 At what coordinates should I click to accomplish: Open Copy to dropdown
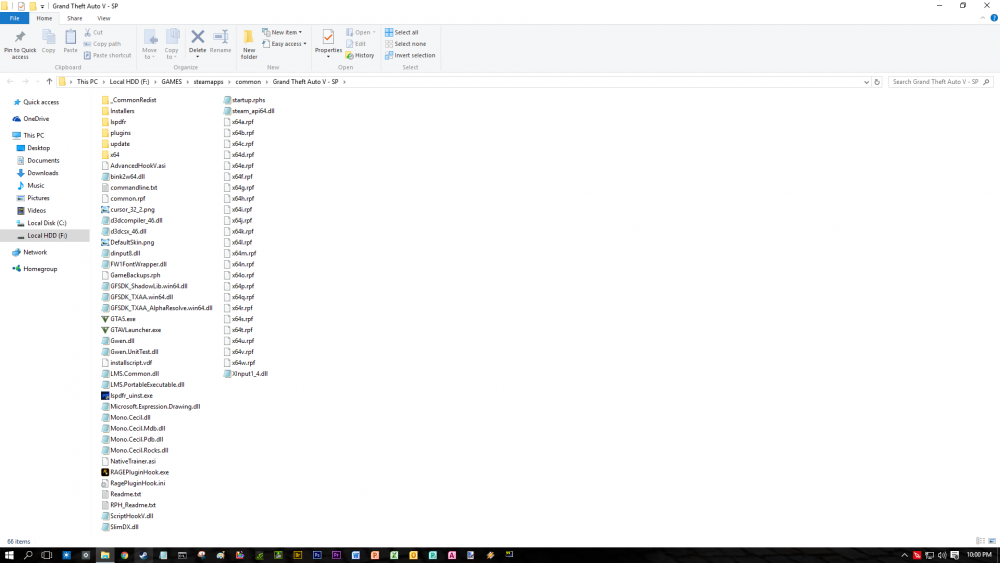[172, 45]
